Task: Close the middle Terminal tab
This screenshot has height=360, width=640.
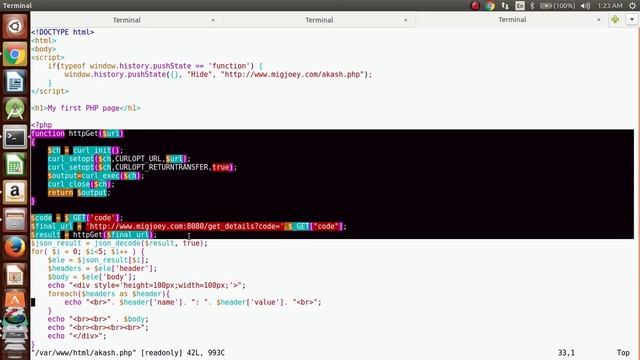Action: (405, 20)
